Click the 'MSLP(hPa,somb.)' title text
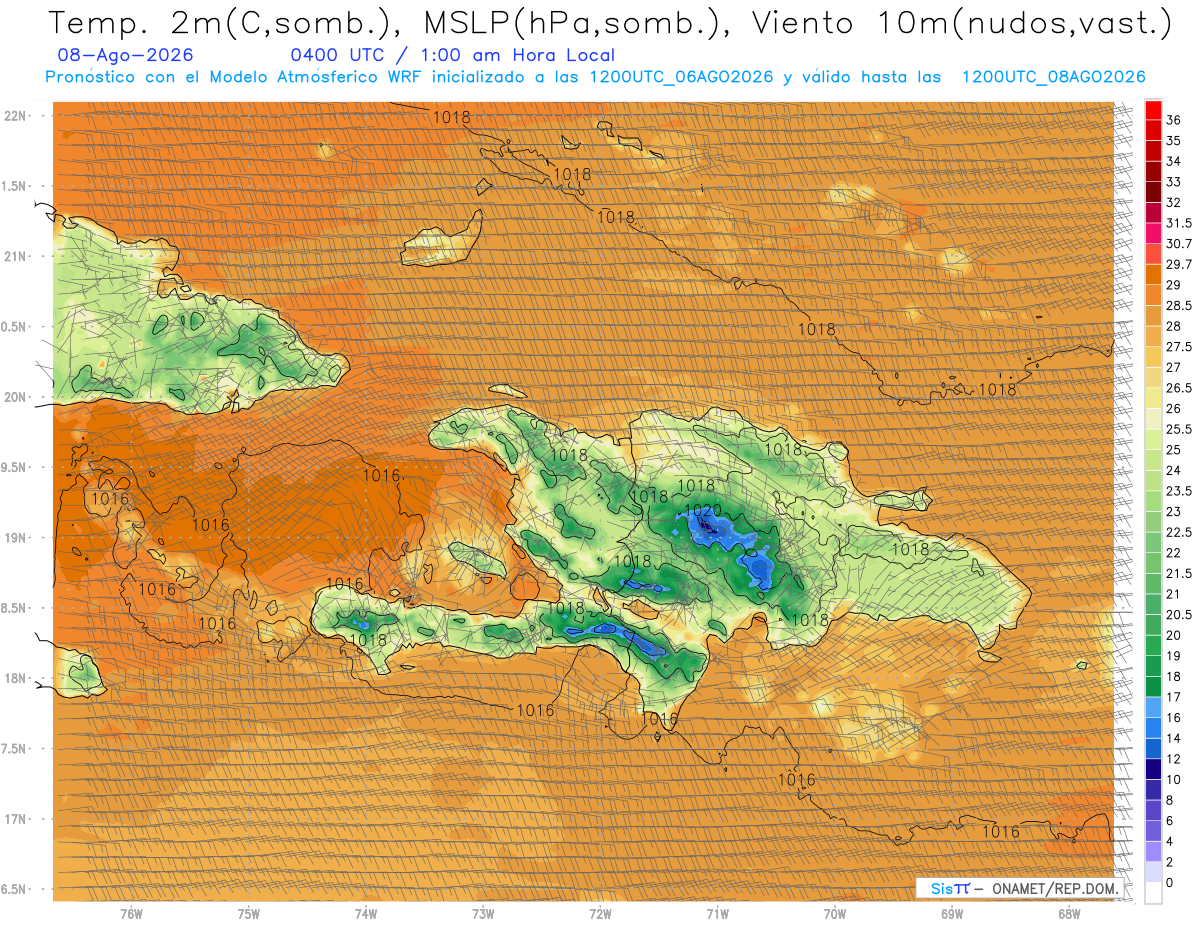Screen dimensions: 1200x927 570,23
